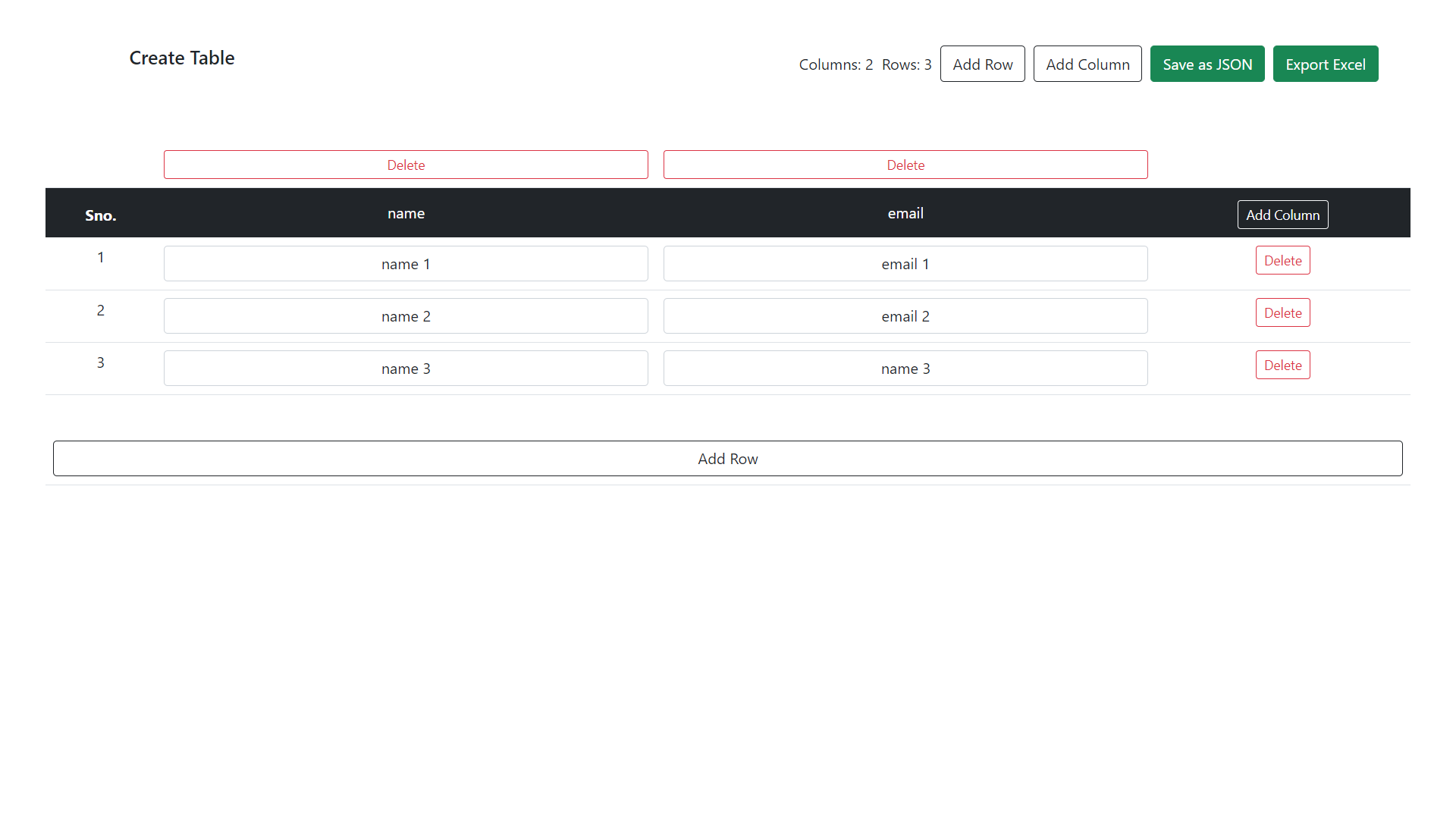1456x819 pixels.
Task: Delete the name column
Action: (x=406, y=165)
